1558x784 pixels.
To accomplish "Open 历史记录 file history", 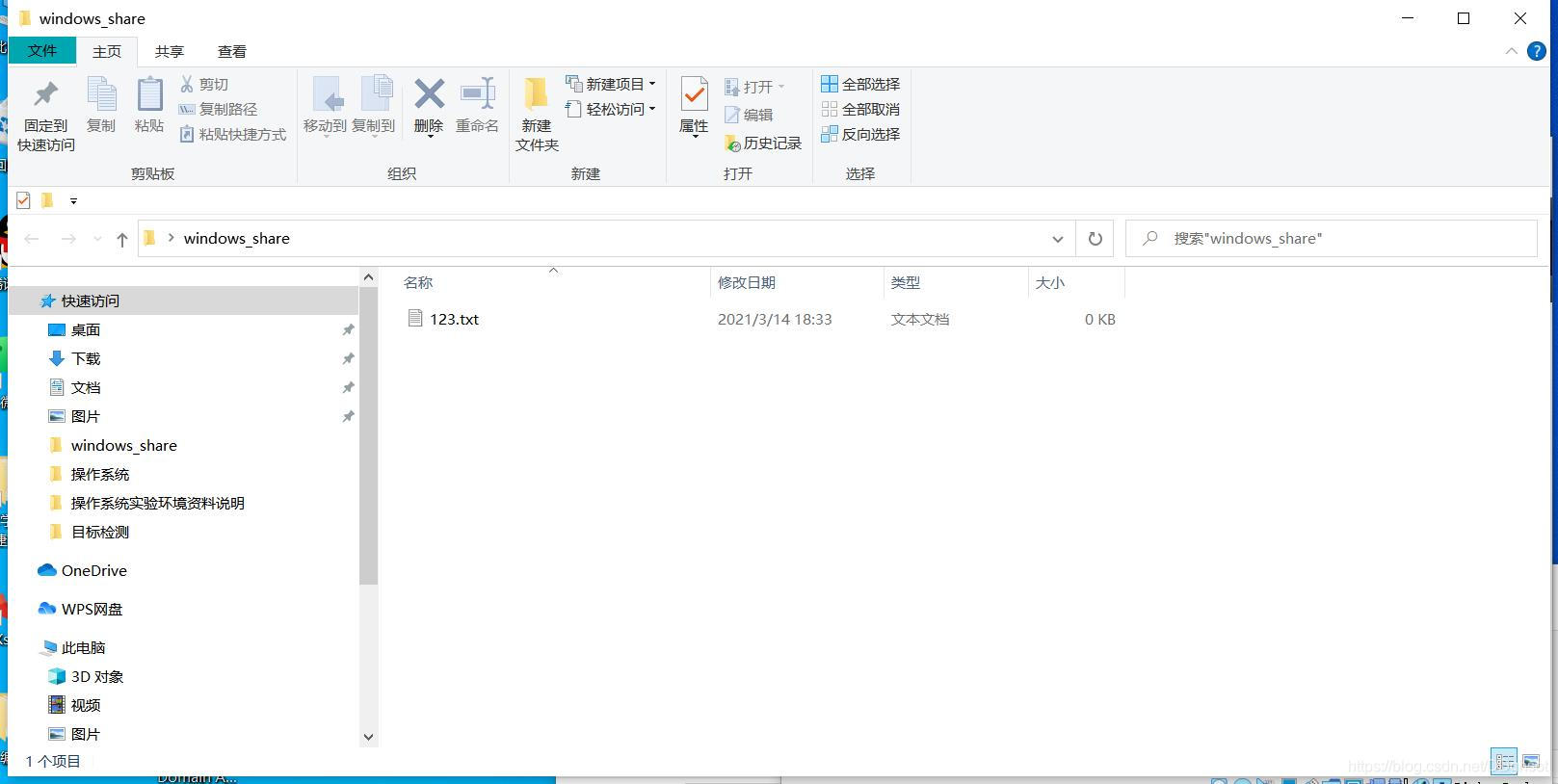I will [763, 144].
